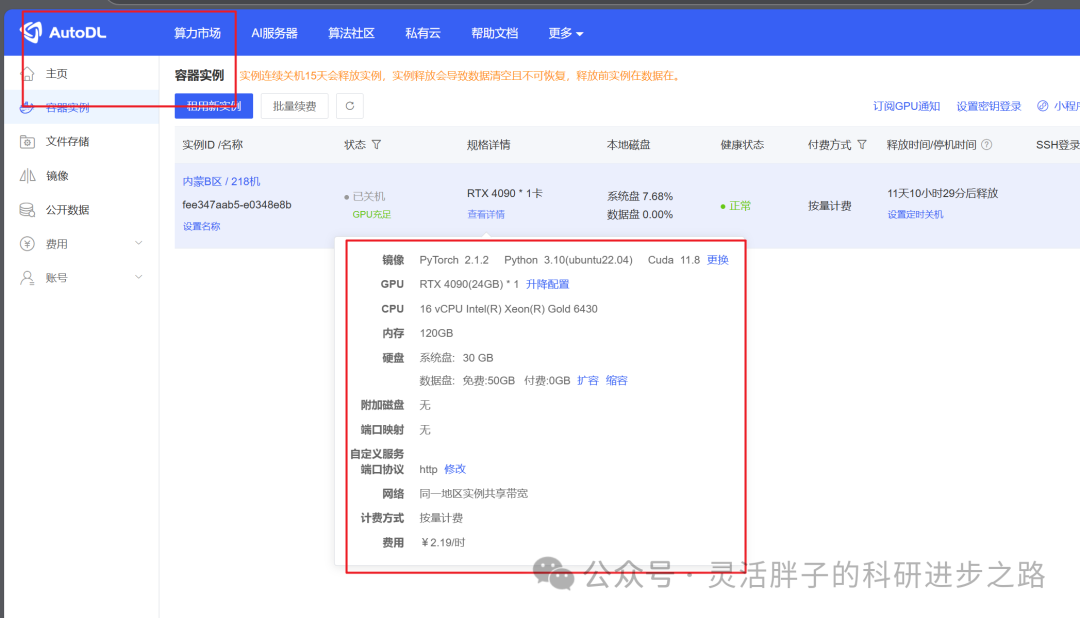This screenshot has width=1080, height=618.
Task: Click the 系统盘 7.68% value
Action: tap(640, 196)
